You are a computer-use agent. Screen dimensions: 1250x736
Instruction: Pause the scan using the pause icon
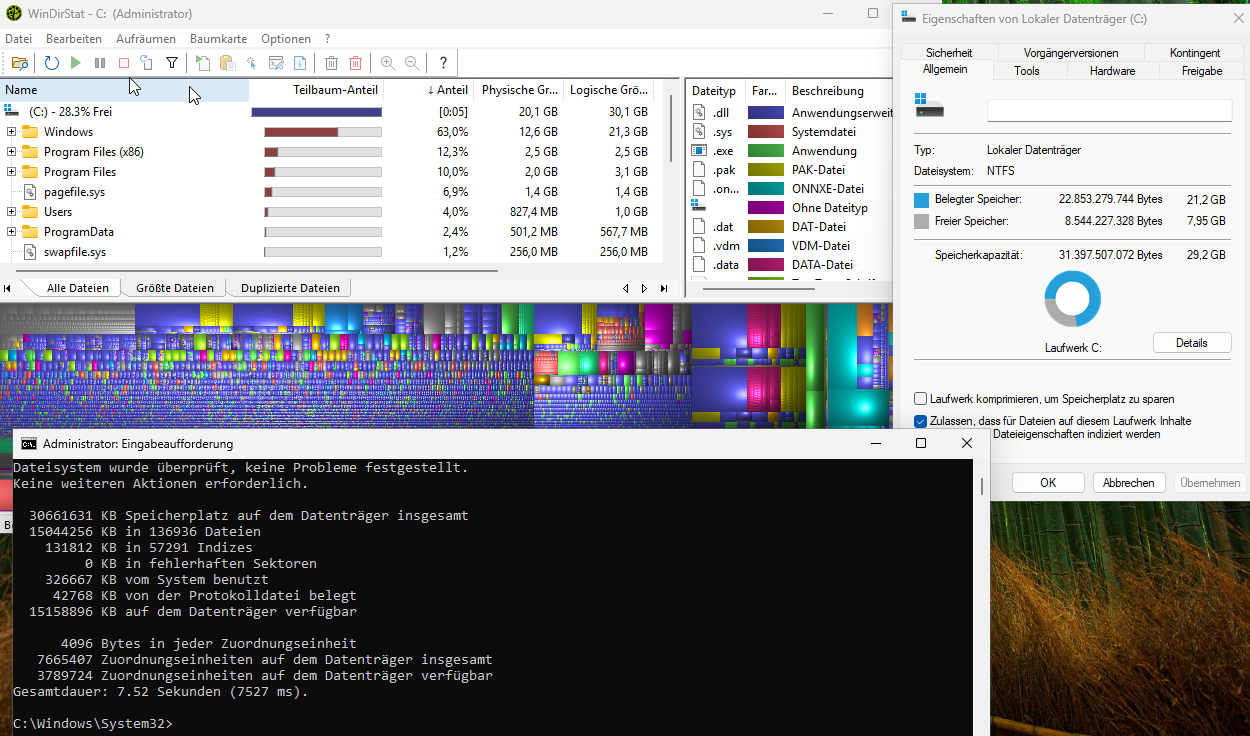[x=100, y=63]
